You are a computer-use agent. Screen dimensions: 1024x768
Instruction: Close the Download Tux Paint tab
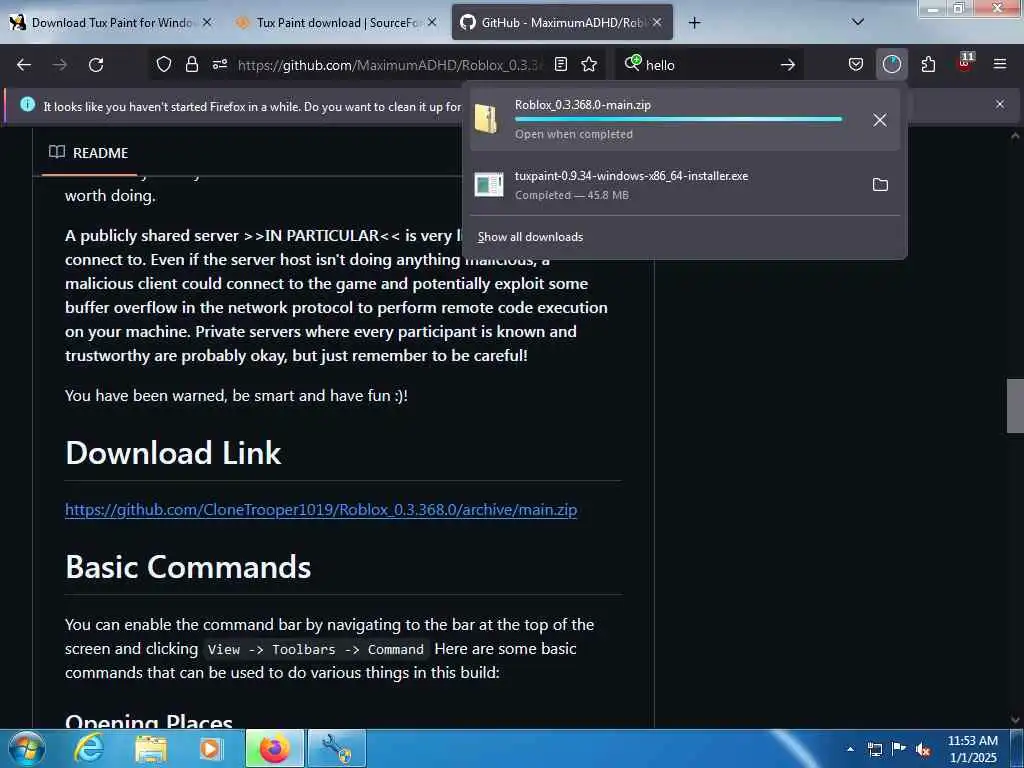pos(207,22)
